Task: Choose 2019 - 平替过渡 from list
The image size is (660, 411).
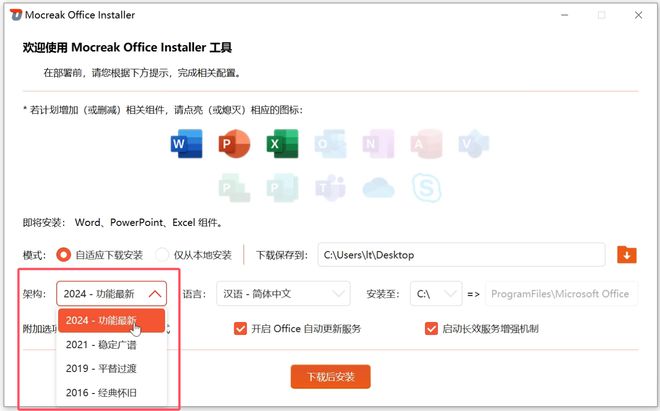Action: [x=112, y=368]
